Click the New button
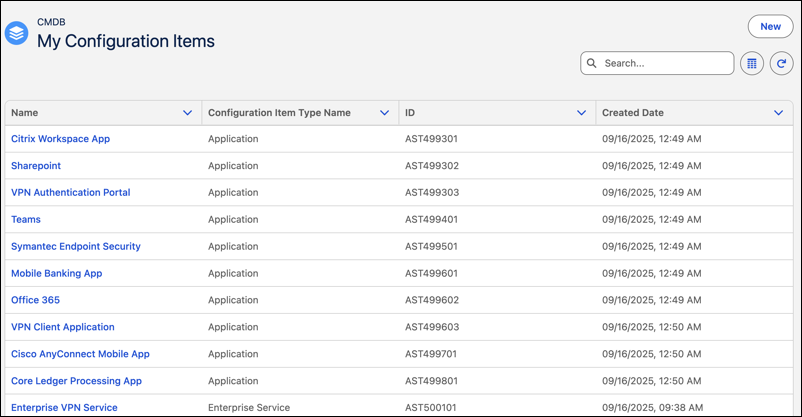802x417 pixels. coord(770,27)
